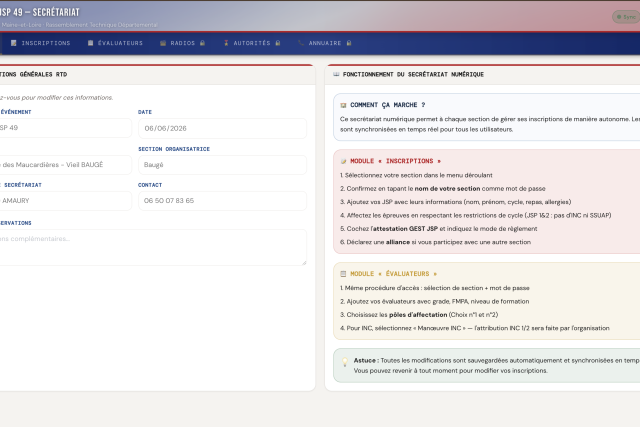Click the Astuce tip text

pos(497,365)
